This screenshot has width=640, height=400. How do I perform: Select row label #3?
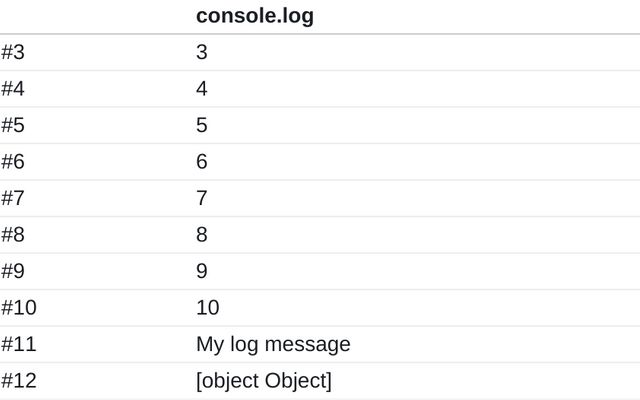[13, 52]
